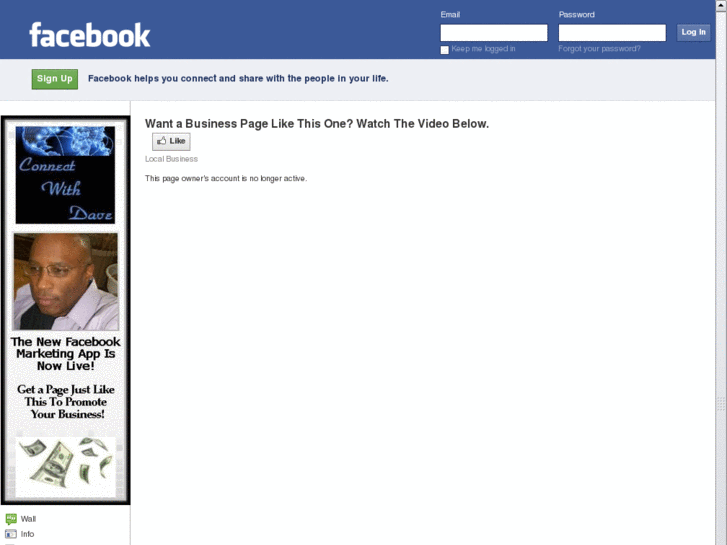Screen dimensions: 727x545
Task: Enable the Keep me logged in checkbox
Action: pyautogui.click(x=445, y=50)
